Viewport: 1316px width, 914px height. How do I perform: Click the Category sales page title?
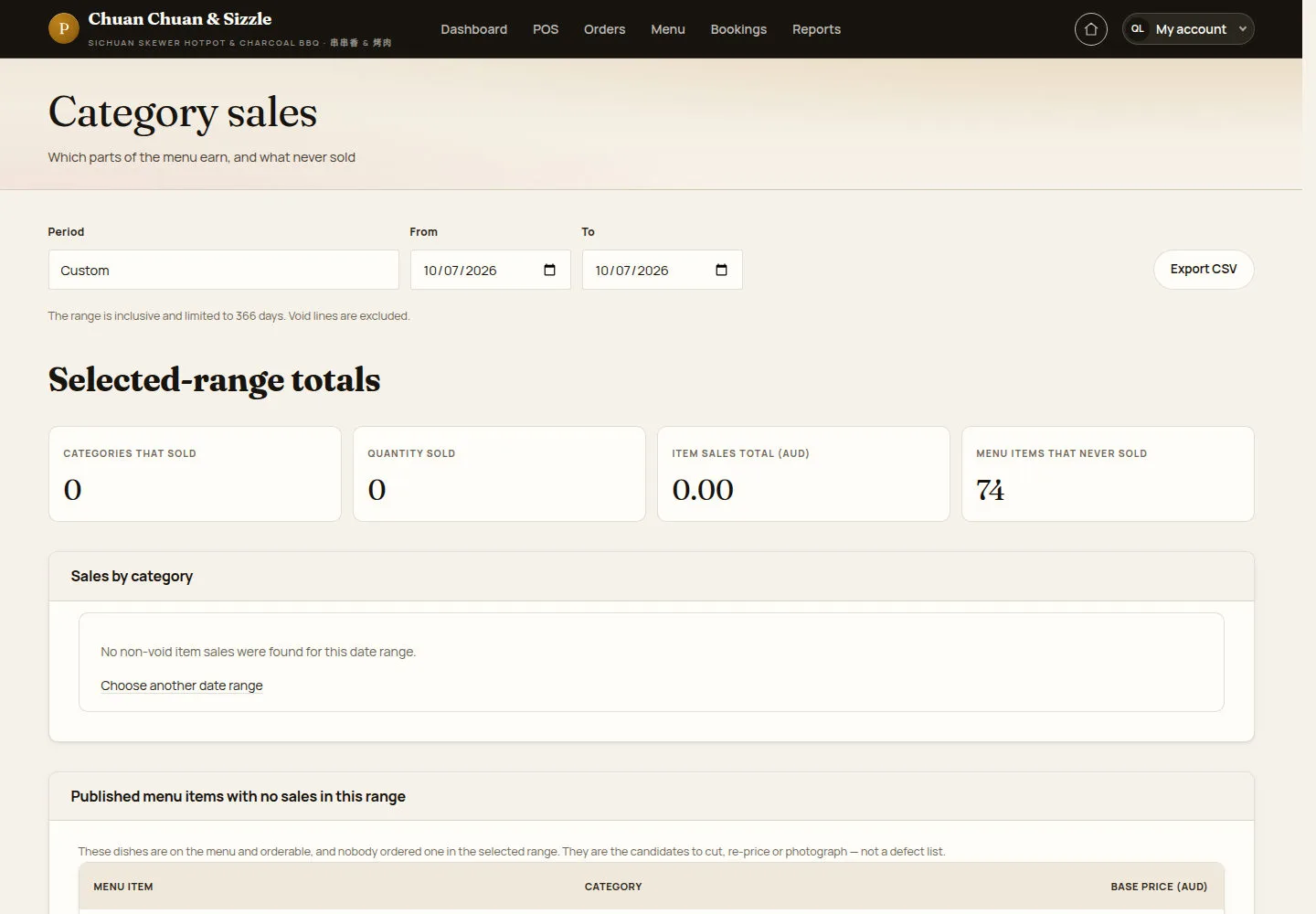coord(183,112)
